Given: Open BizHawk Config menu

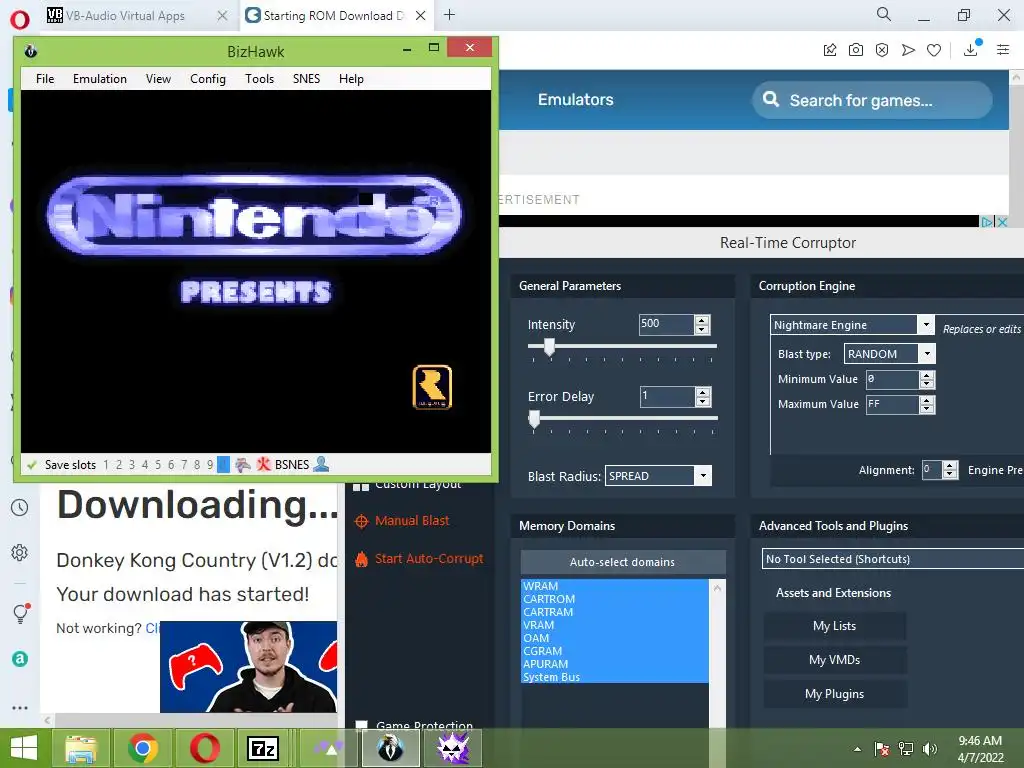Looking at the screenshot, I should point(208,79).
